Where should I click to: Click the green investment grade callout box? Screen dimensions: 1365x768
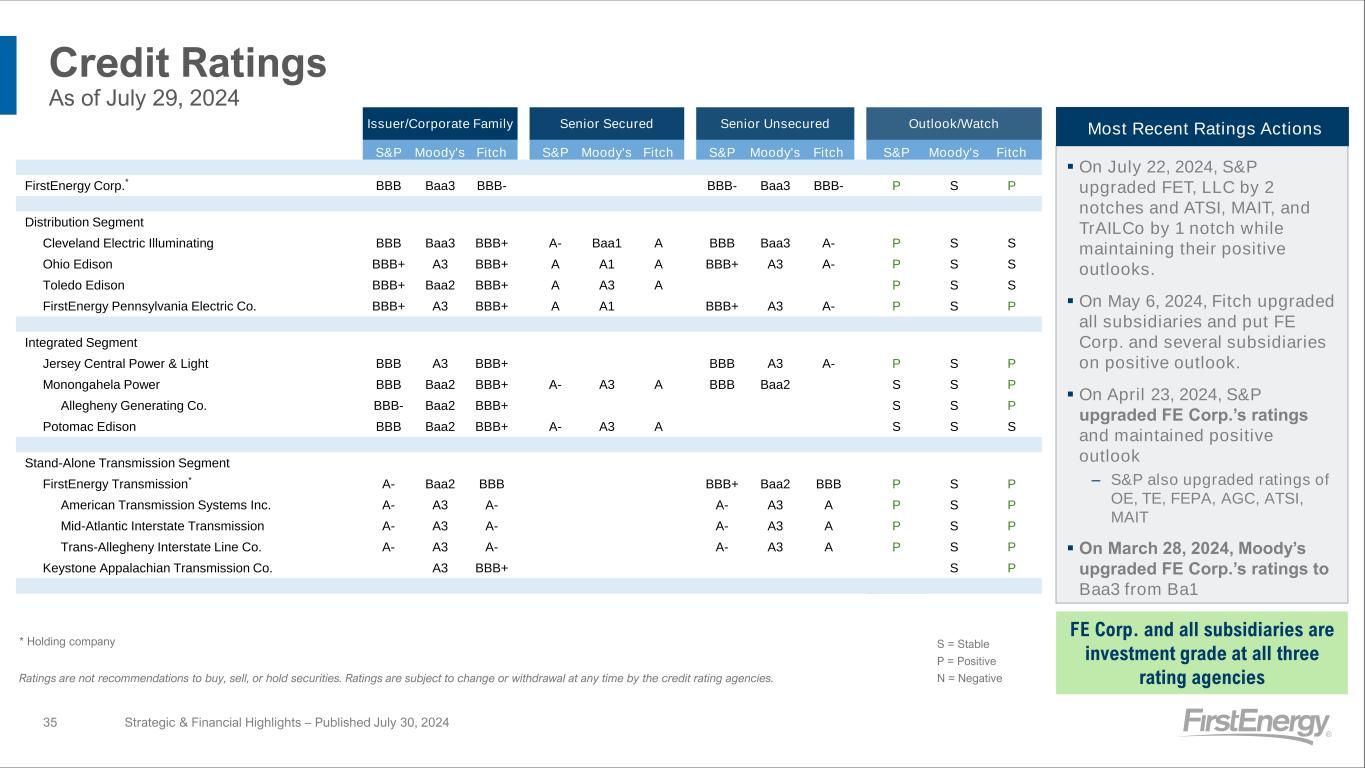point(1201,654)
